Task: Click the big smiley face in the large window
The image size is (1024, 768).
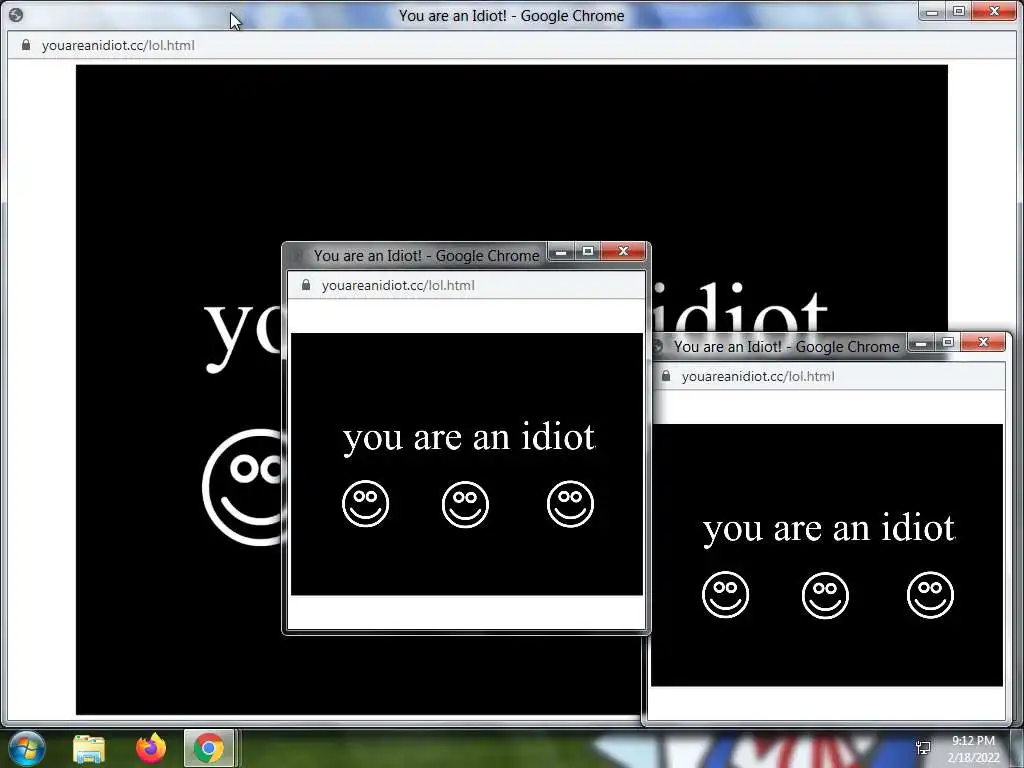Action: (x=244, y=487)
